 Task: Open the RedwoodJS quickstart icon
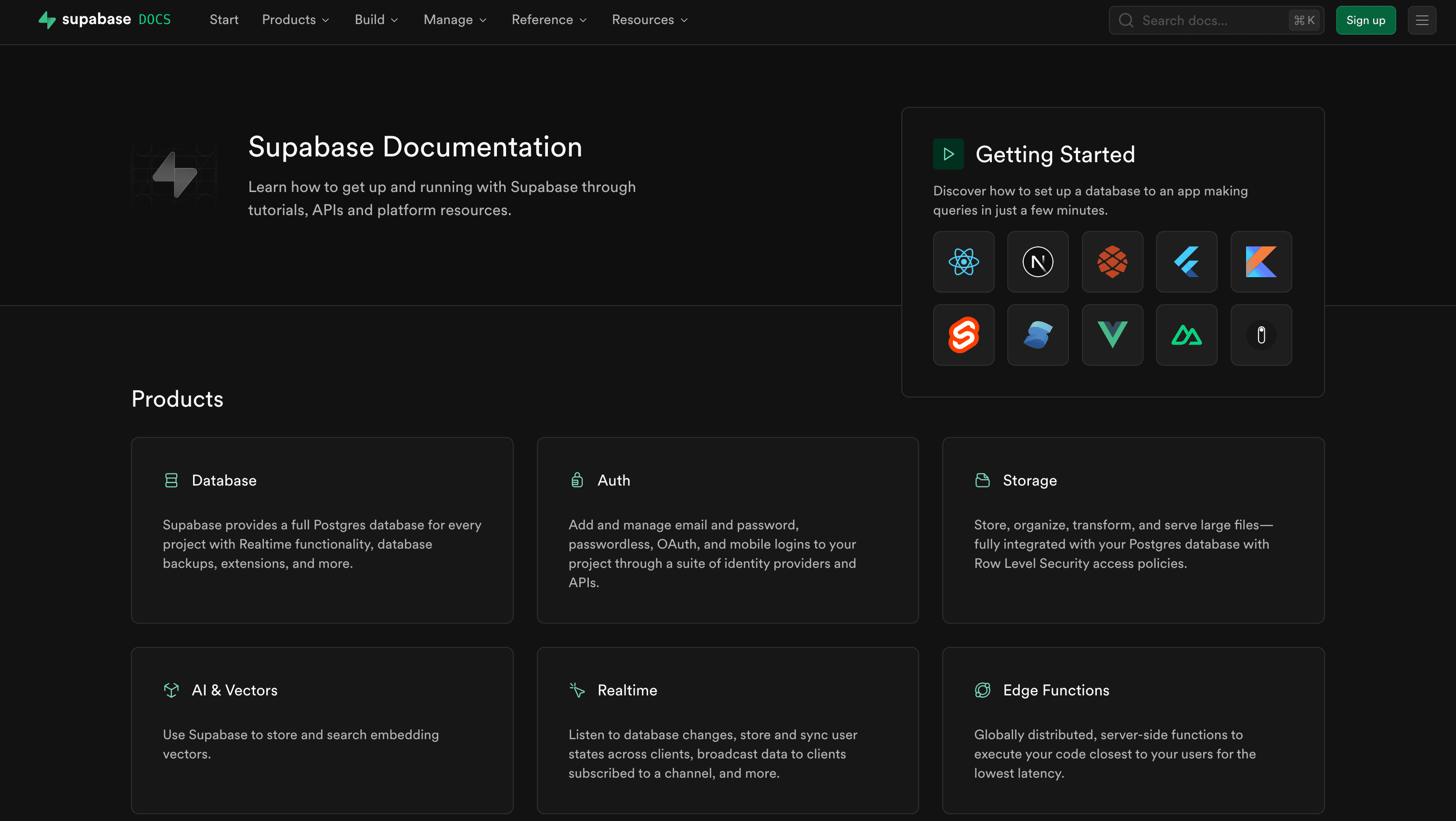(1112, 262)
